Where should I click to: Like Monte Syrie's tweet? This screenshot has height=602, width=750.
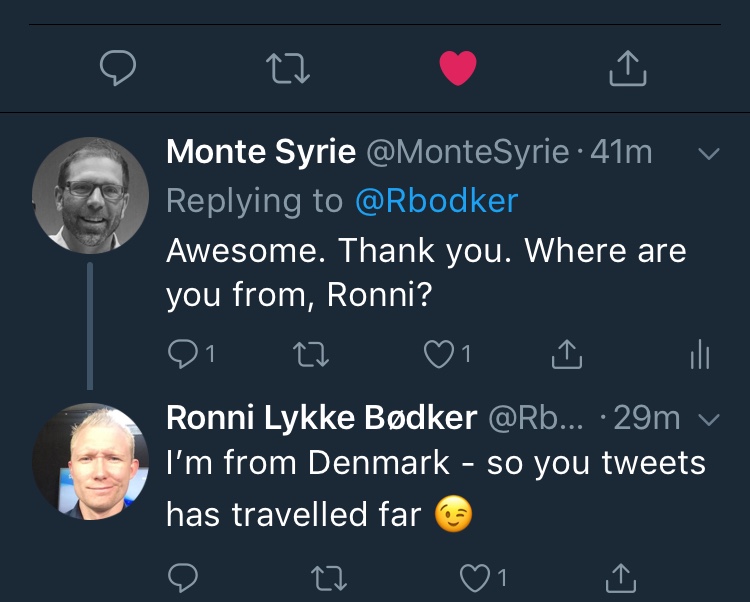(x=440, y=352)
